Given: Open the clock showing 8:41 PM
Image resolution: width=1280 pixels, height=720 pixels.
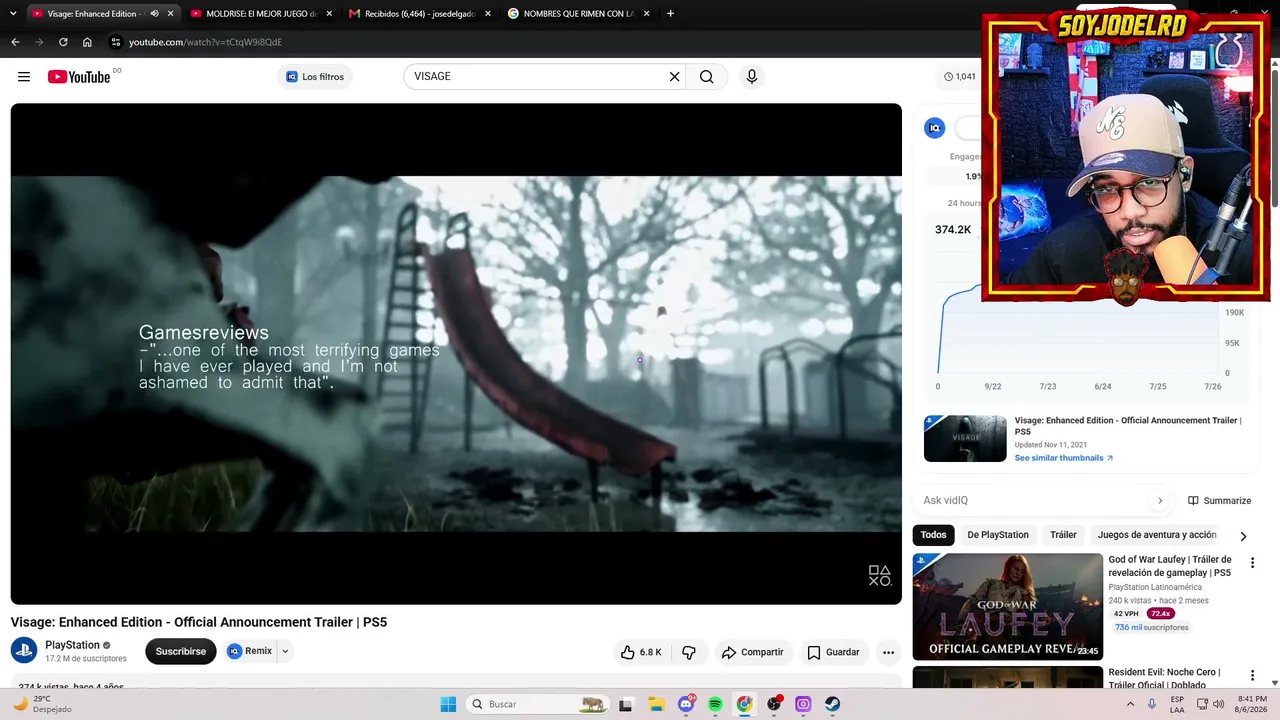Looking at the screenshot, I should [1252, 704].
